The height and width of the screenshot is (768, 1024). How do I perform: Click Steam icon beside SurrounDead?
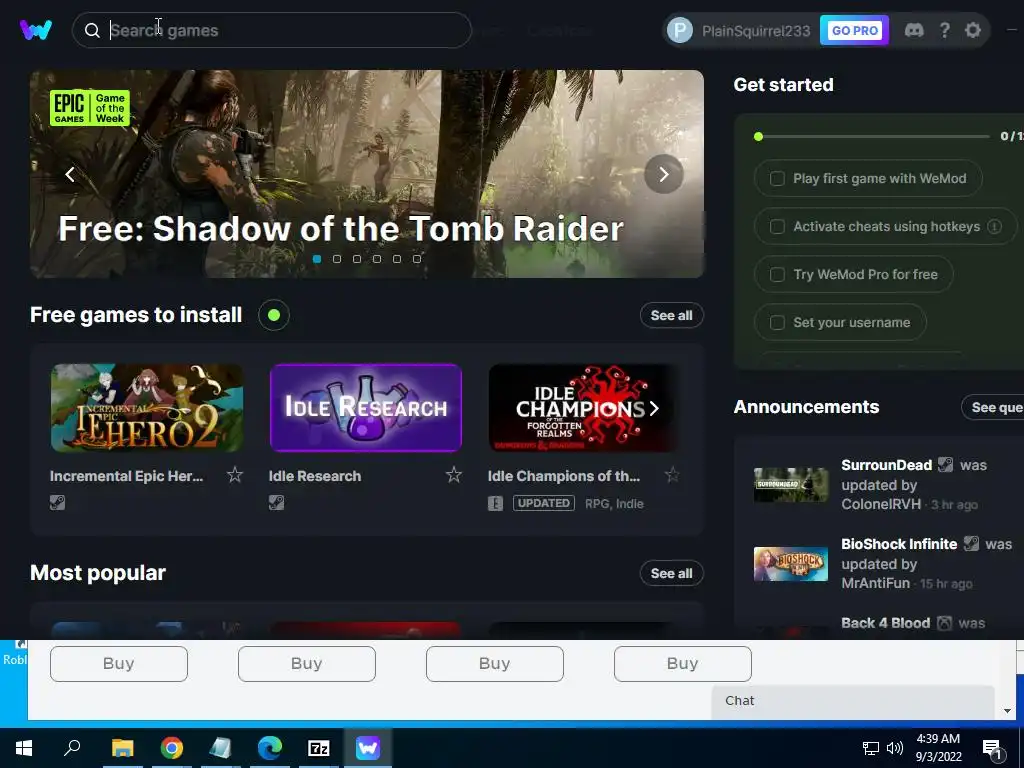(x=946, y=464)
